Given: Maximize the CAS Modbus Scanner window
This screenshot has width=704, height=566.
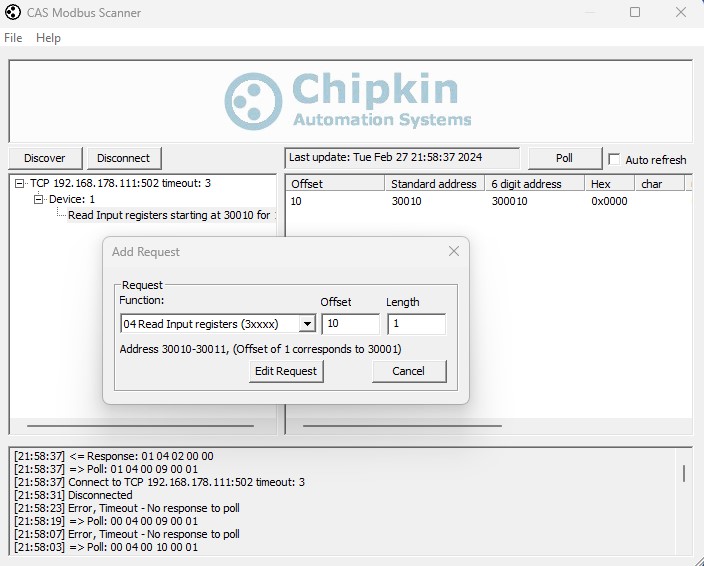Looking at the screenshot, I should [x=635, y=12].
